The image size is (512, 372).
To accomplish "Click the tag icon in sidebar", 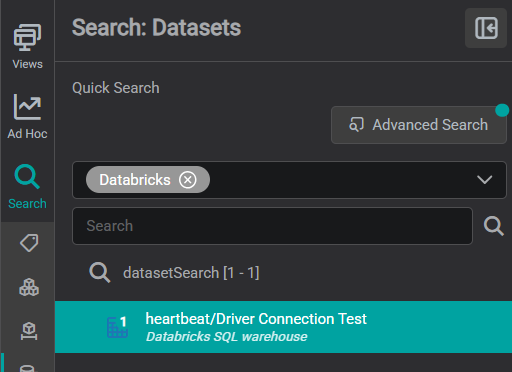I will tap(29, 243).
